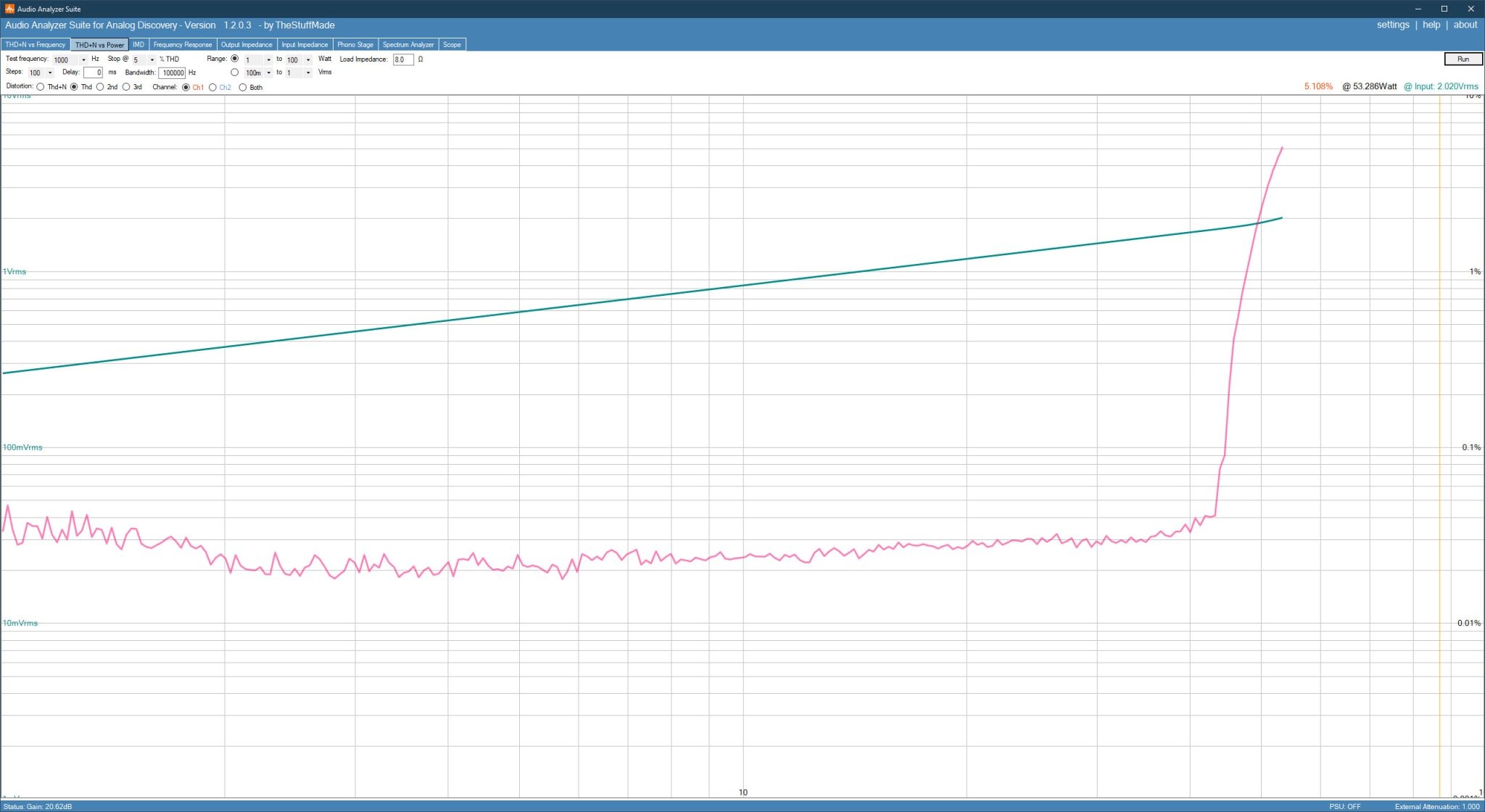The width and height of the screenshot is (1485, 812).
Task: Click the Audio Analyzer Suite app icon
Action: pyautogui.click(x=9, y=9)
